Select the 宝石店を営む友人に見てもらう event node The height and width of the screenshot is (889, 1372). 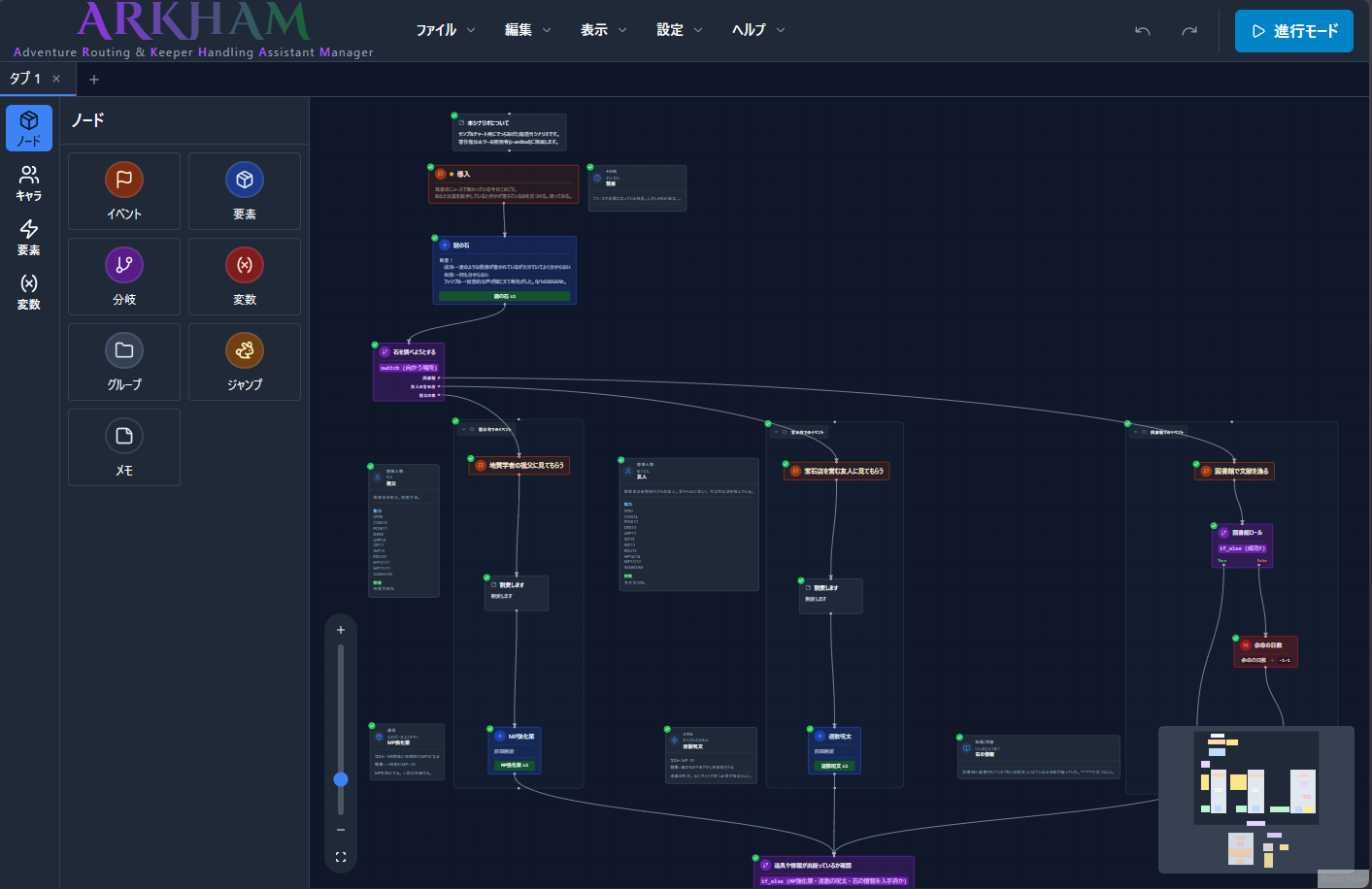[837, 472]
